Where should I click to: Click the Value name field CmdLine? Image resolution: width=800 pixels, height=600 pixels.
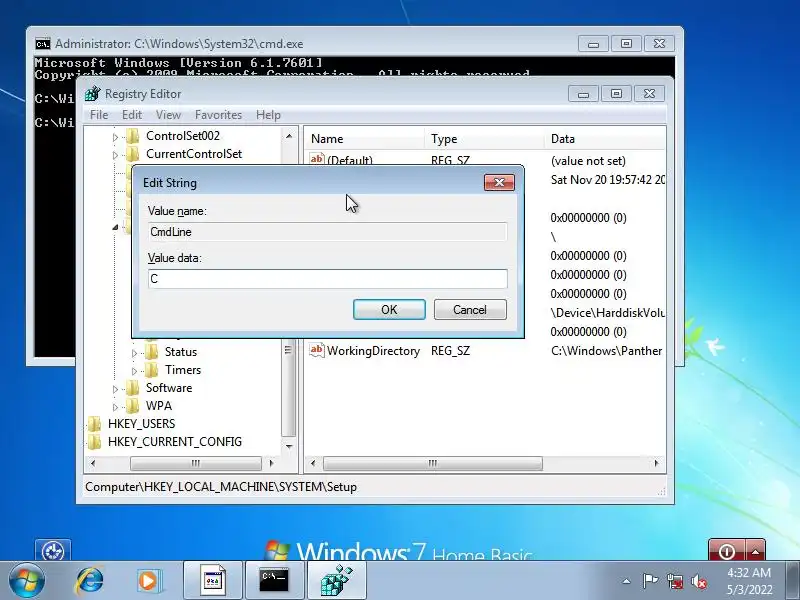[328, 232]
